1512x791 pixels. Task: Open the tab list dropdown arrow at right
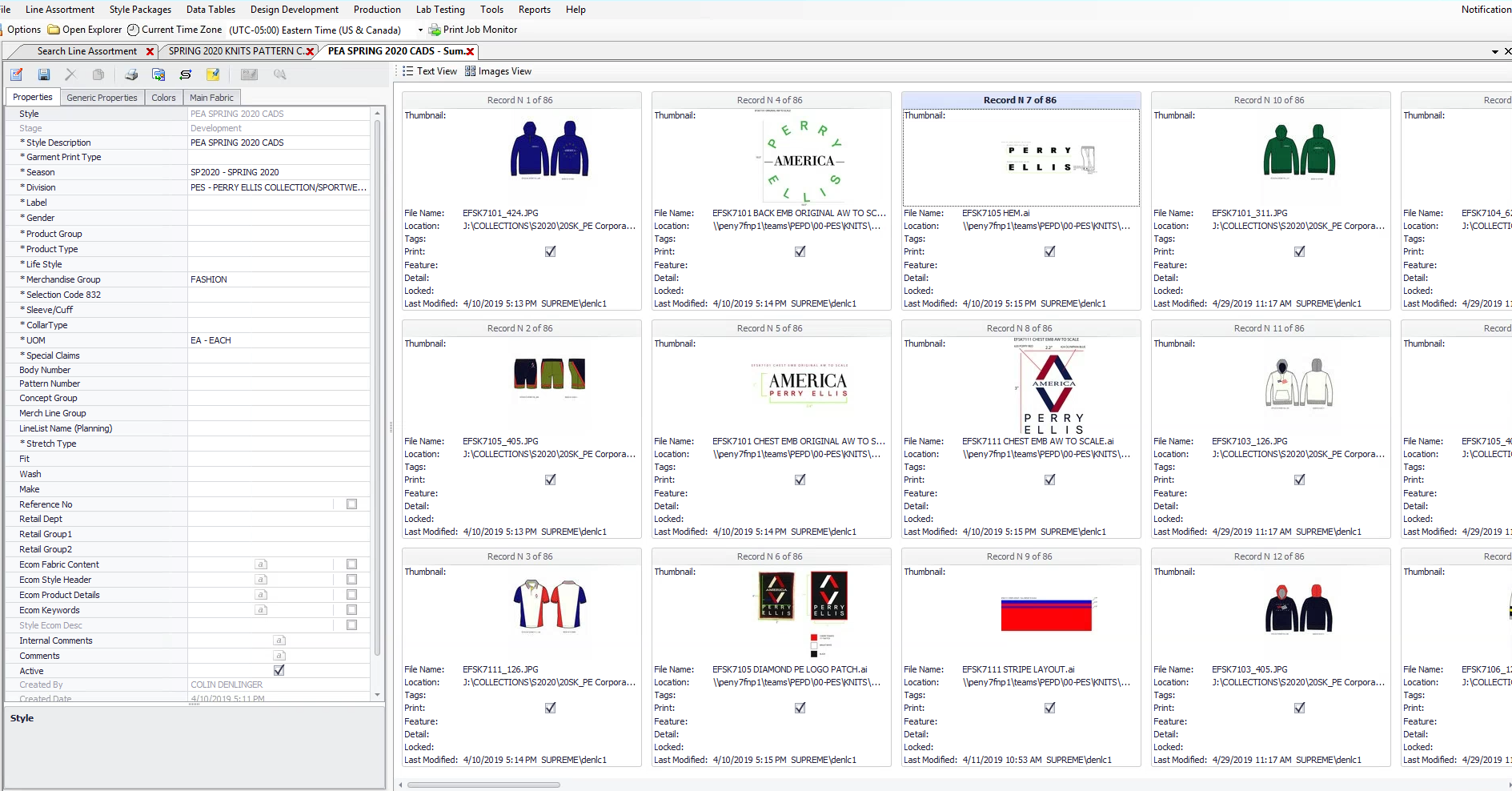pos(1495,52)
